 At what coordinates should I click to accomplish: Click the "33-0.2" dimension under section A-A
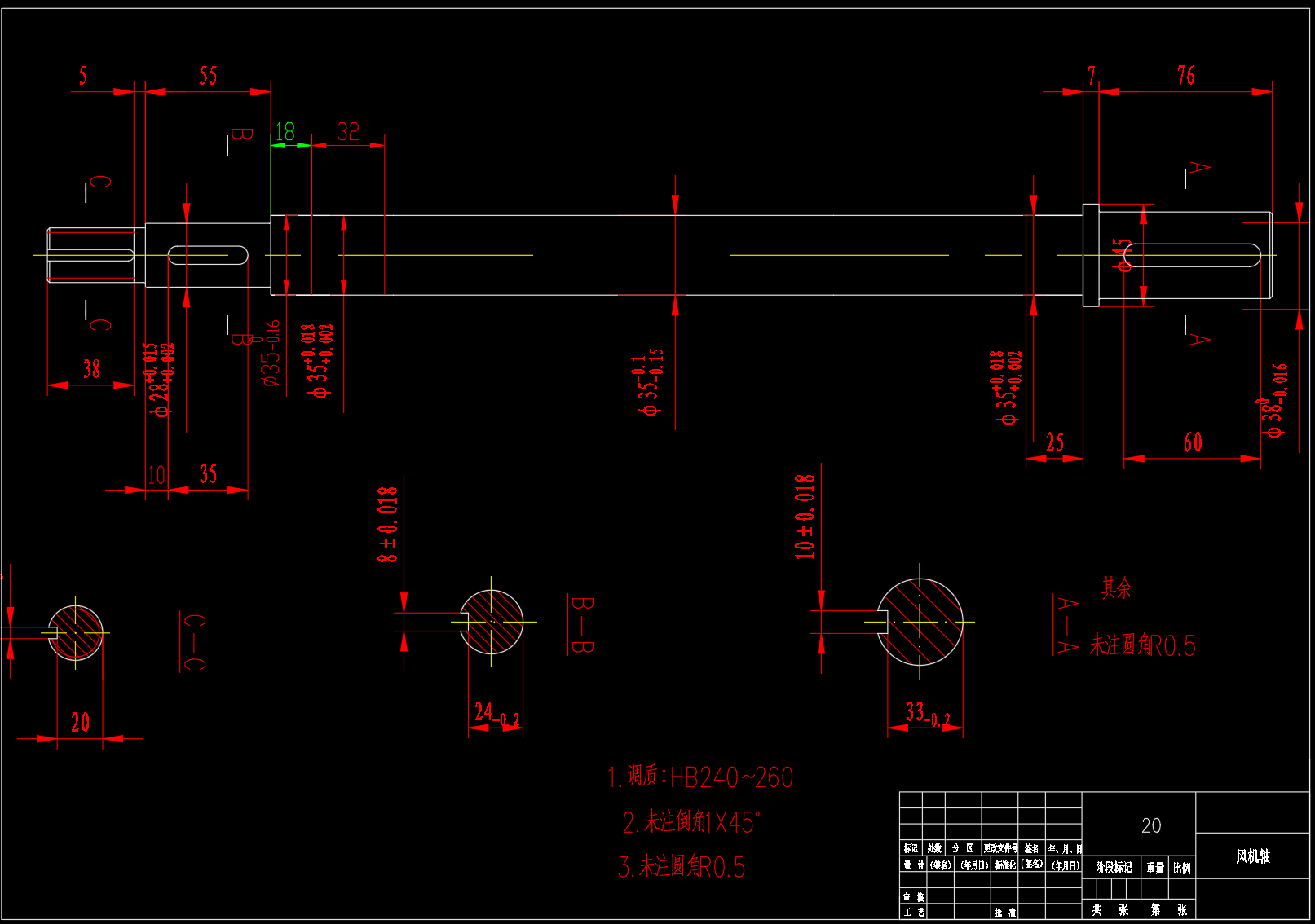point(928,715)
